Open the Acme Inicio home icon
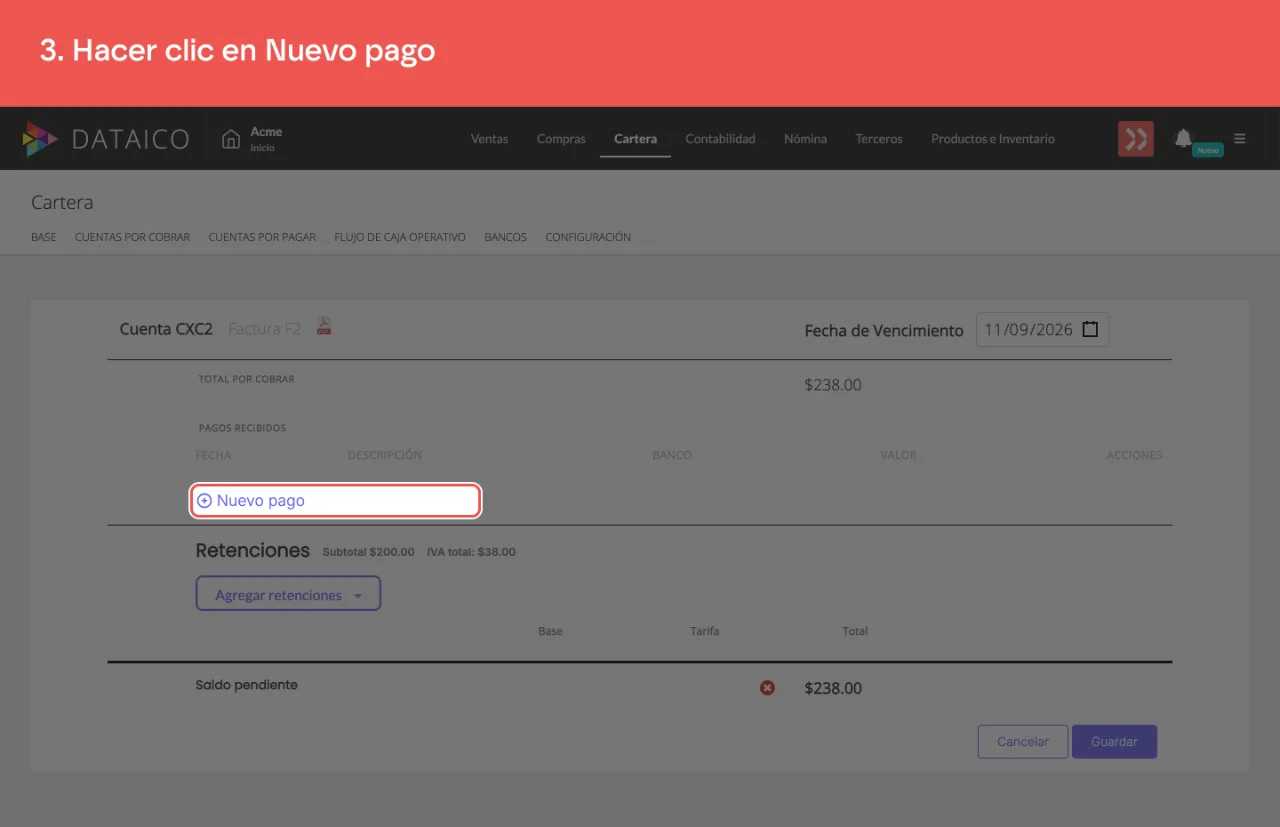The width and height of the screenshot is (1280, 827). (x=231, y=139)
